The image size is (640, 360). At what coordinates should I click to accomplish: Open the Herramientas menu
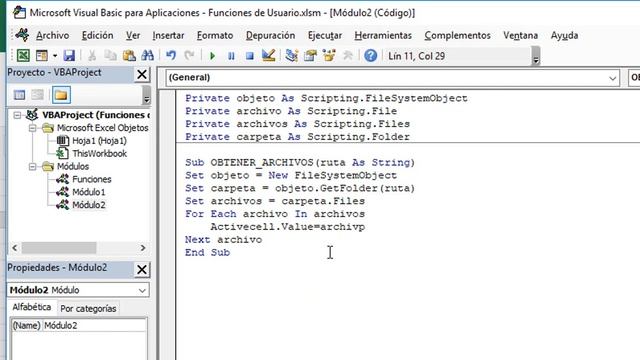383,36
